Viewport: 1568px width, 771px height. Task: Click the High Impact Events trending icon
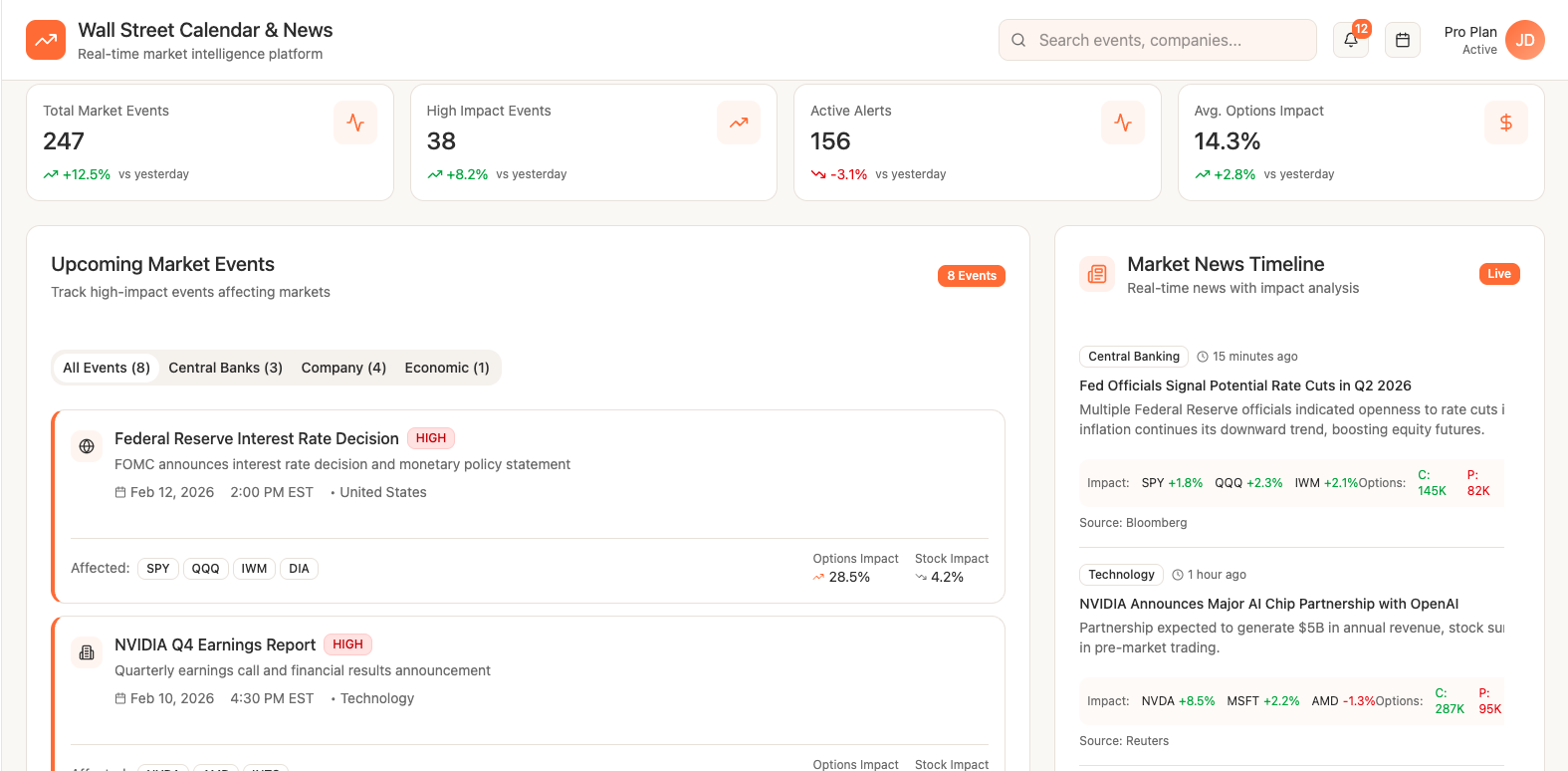739,123
